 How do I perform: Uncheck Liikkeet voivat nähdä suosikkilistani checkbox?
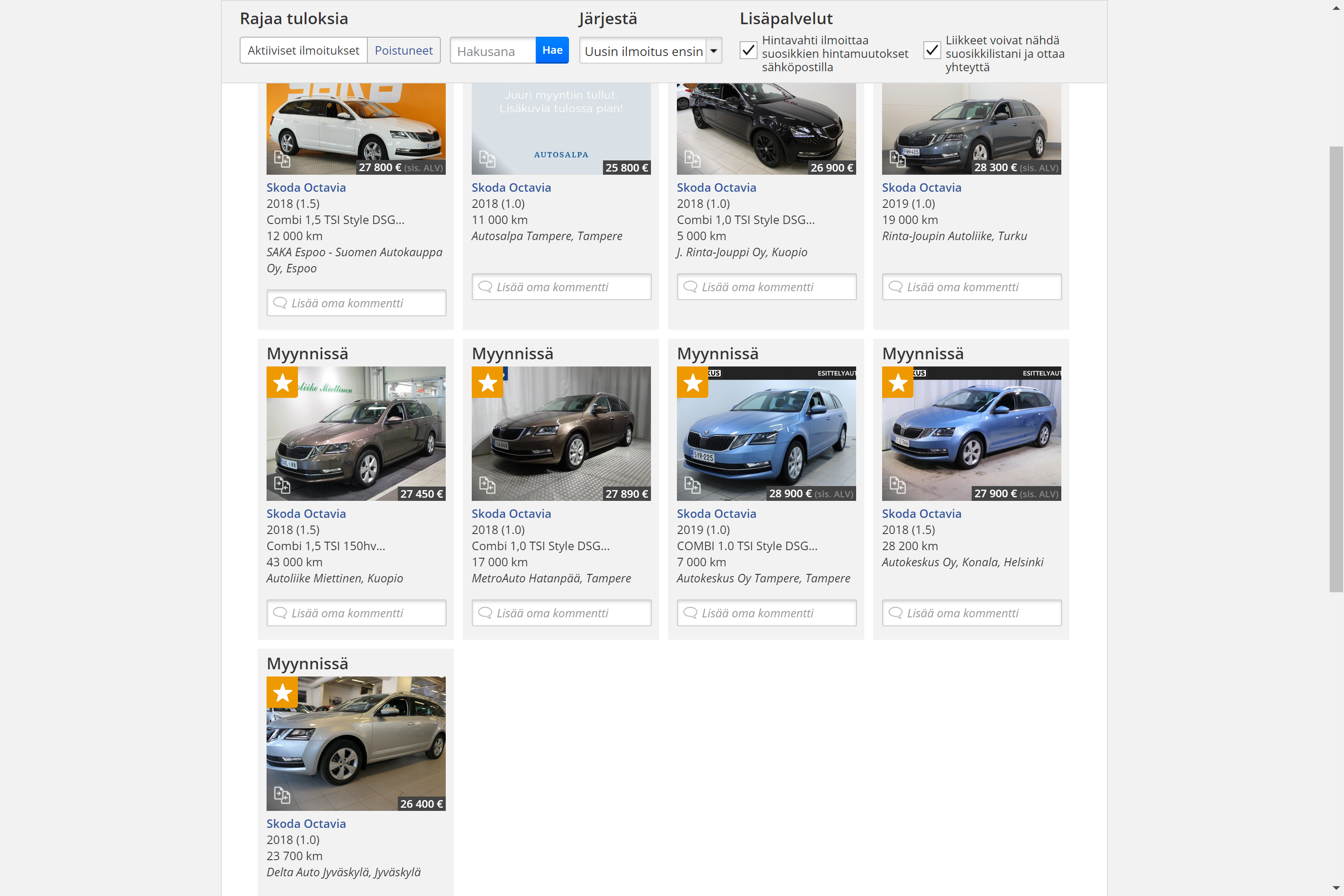coord(932,50)
